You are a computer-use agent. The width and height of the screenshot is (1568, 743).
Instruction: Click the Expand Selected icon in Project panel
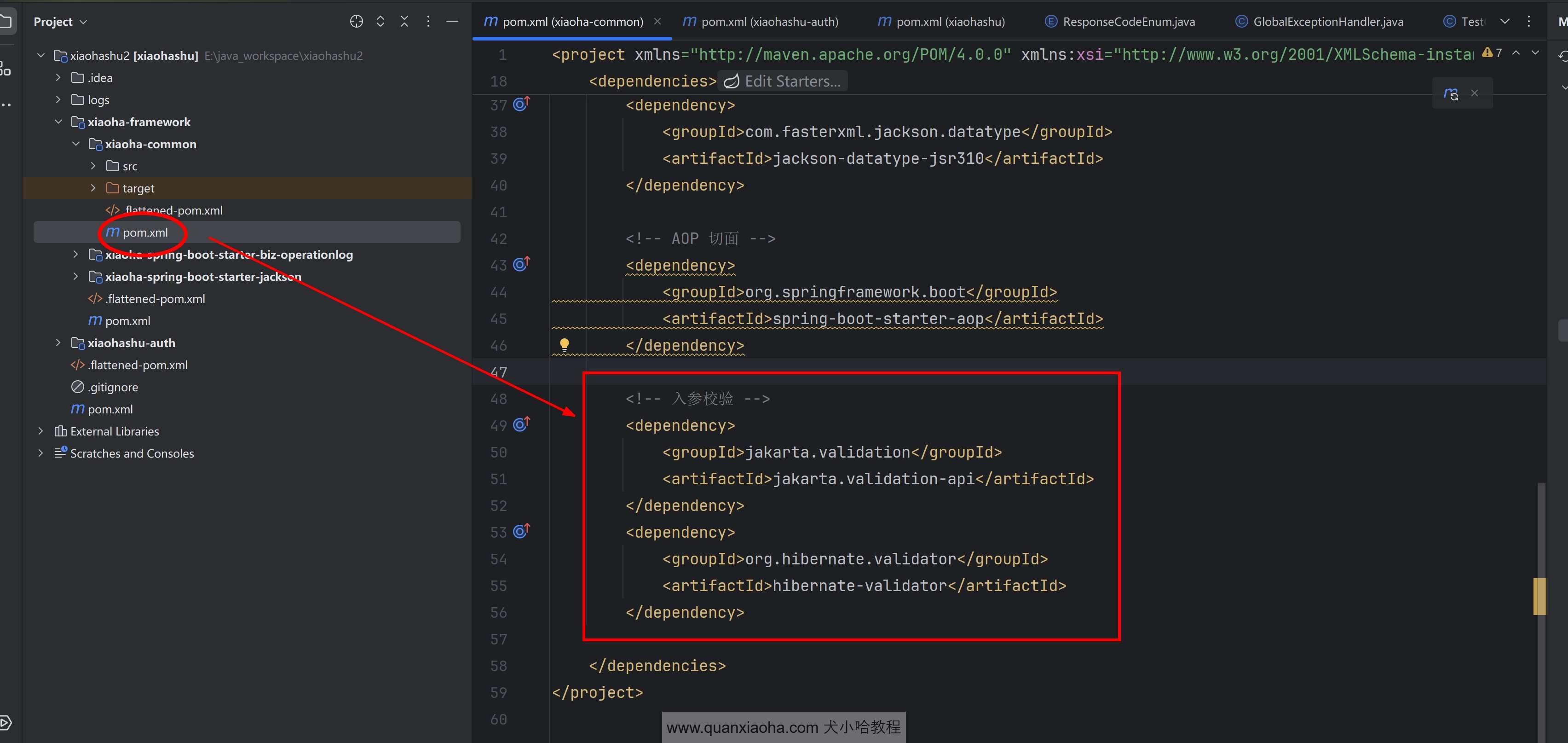(x=380, y=22)
